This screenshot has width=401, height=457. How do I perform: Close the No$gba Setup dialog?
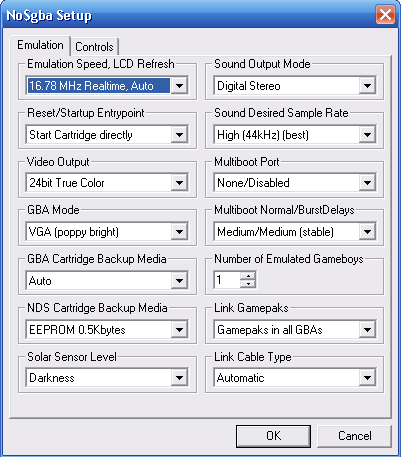pyautogui.click(x=385, y=15)
